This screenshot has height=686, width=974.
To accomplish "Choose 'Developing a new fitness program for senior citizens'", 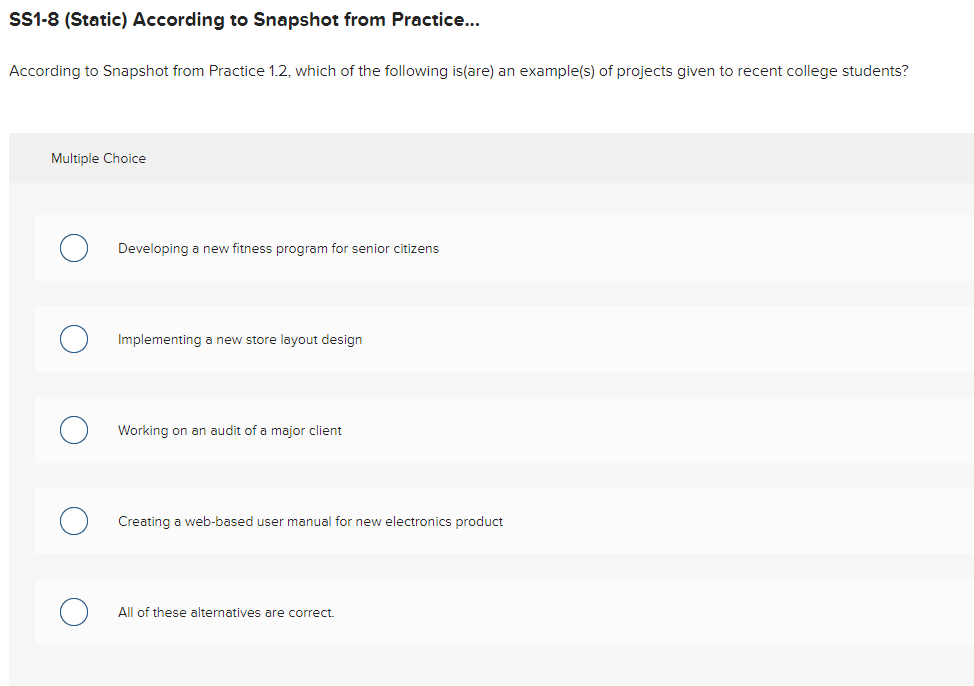I will pos(278,248).
